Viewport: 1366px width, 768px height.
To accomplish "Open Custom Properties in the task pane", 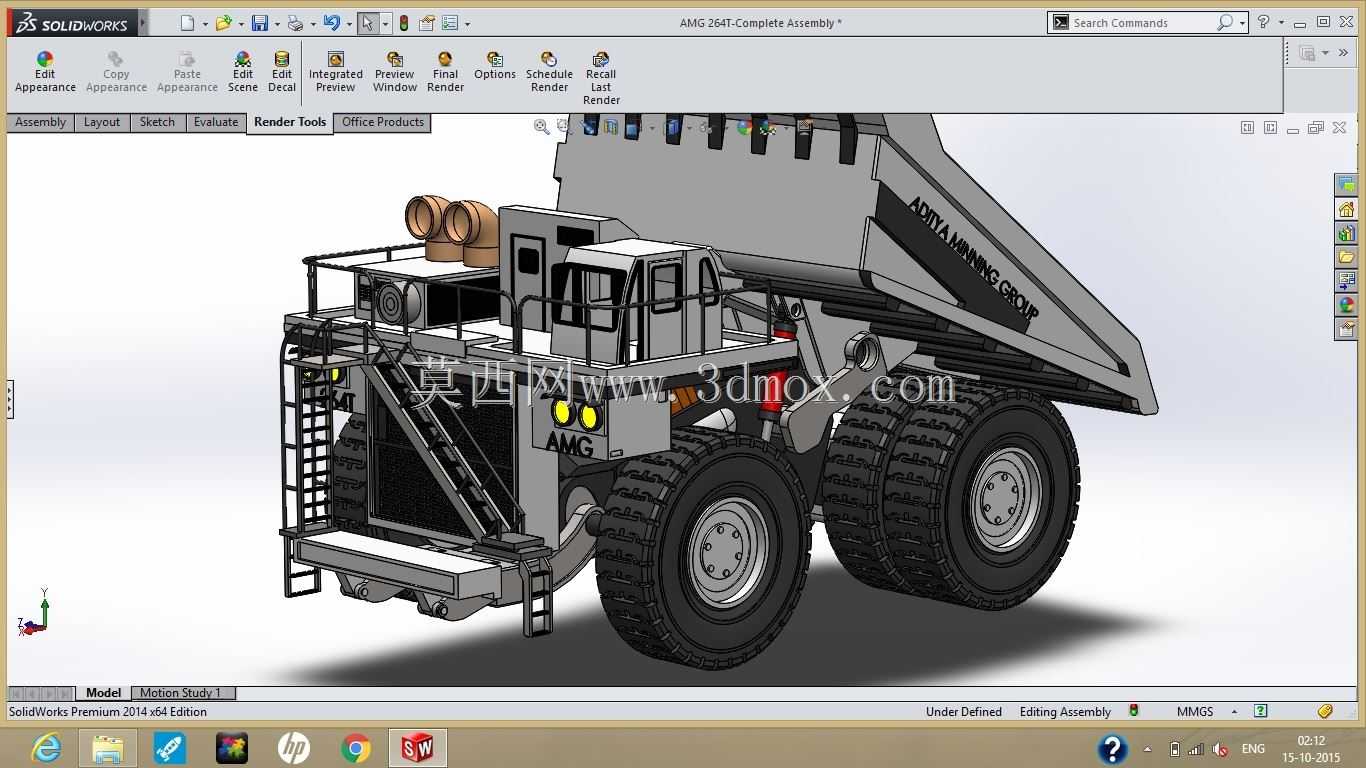I will click(1347, 329).
